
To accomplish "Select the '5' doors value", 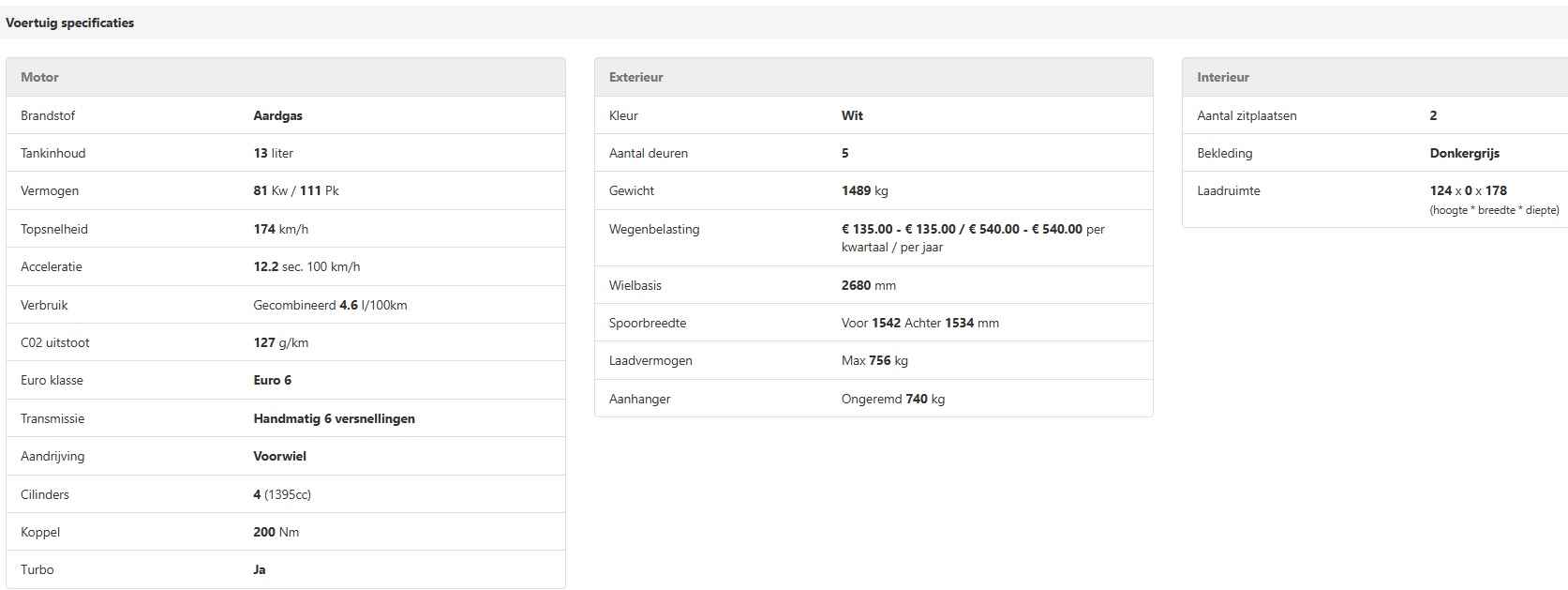I will [844, 153].
